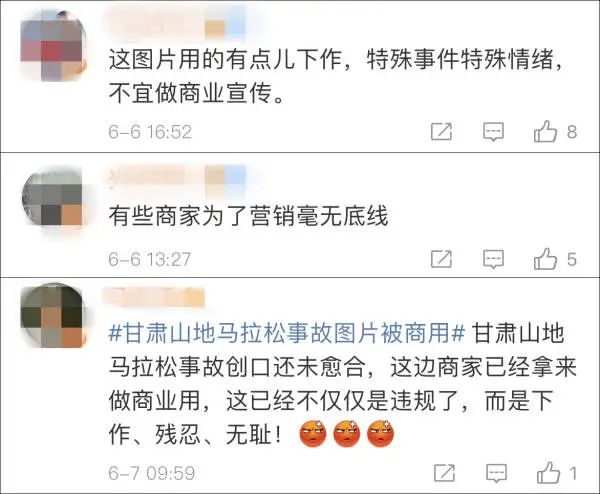Reply to the 6-6 13:27 comment
The width and height of the screenshot is (600, 494).
coord(493,259)
